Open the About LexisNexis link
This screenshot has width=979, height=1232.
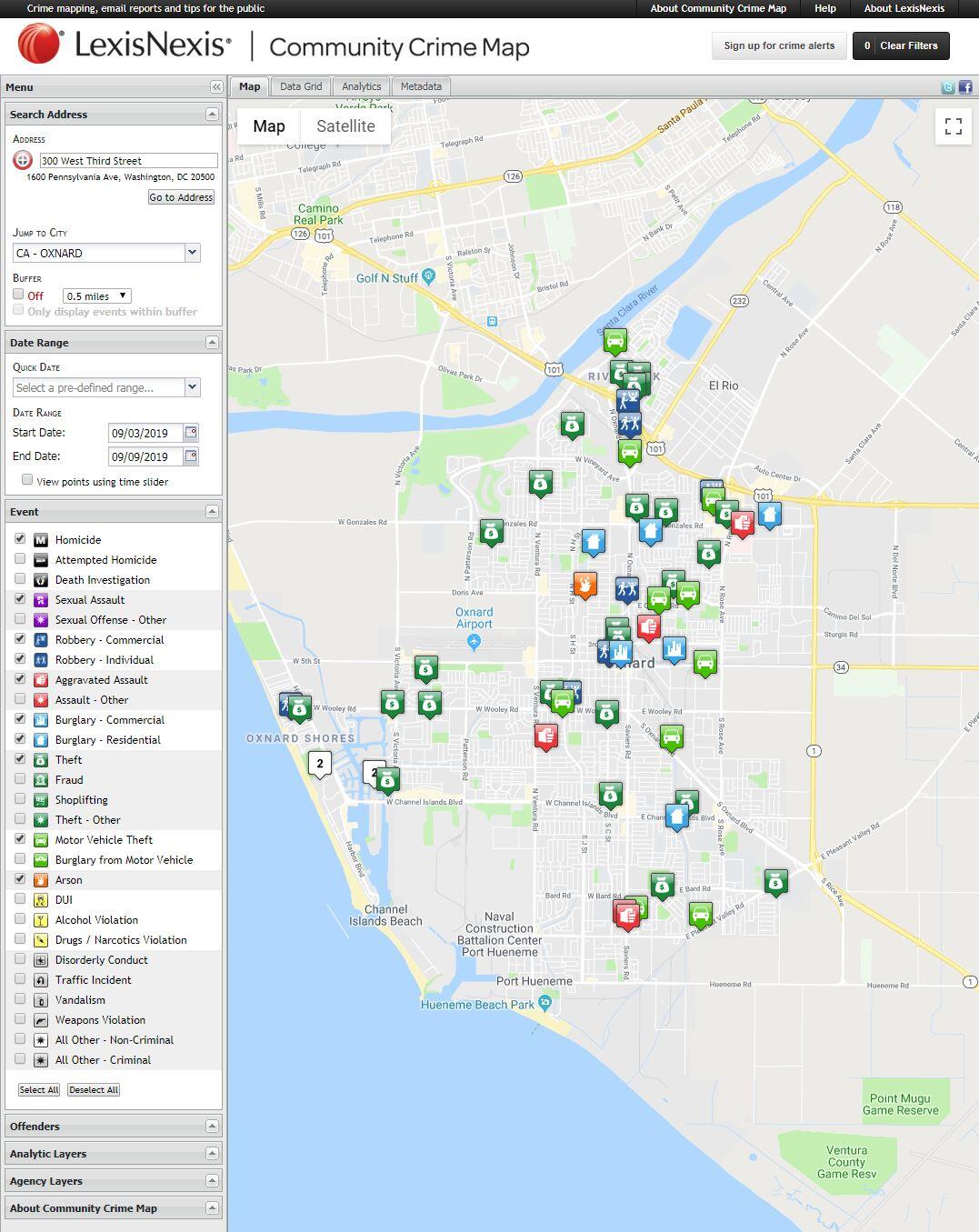pyautogui.click(x=904, y=8)
